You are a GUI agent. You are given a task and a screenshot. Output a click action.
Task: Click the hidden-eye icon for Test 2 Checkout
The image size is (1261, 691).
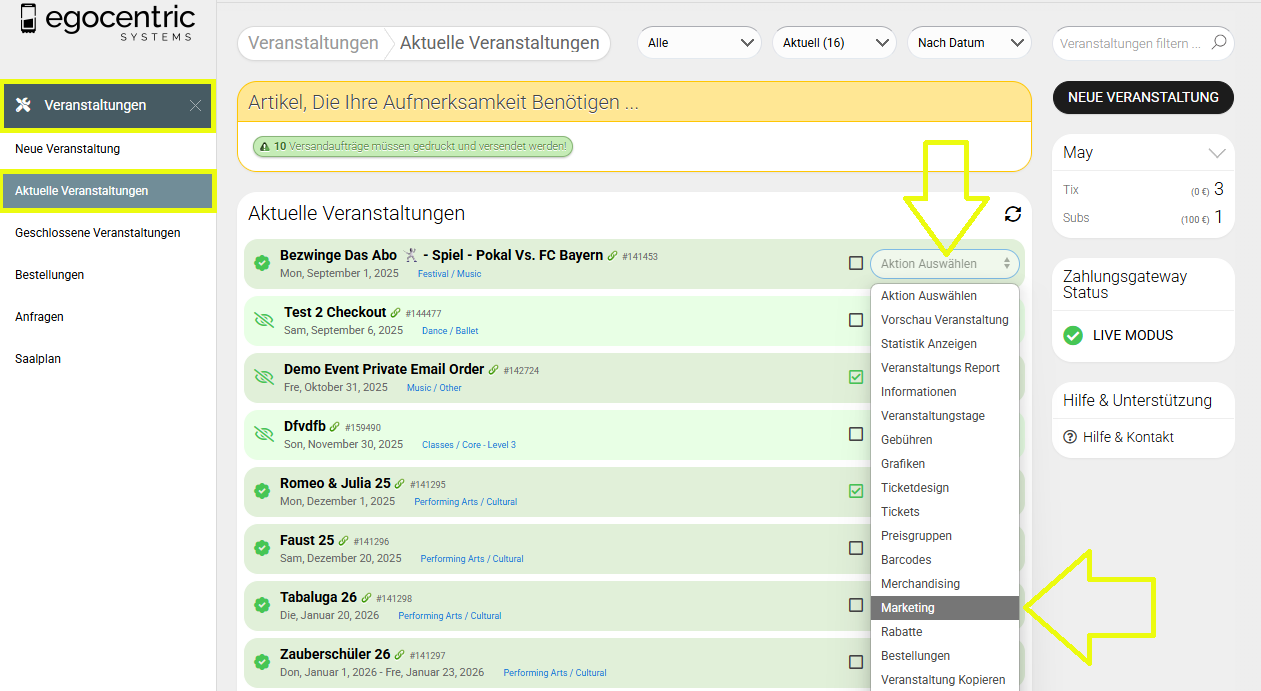pyautogui.click(x=264, y=320)
